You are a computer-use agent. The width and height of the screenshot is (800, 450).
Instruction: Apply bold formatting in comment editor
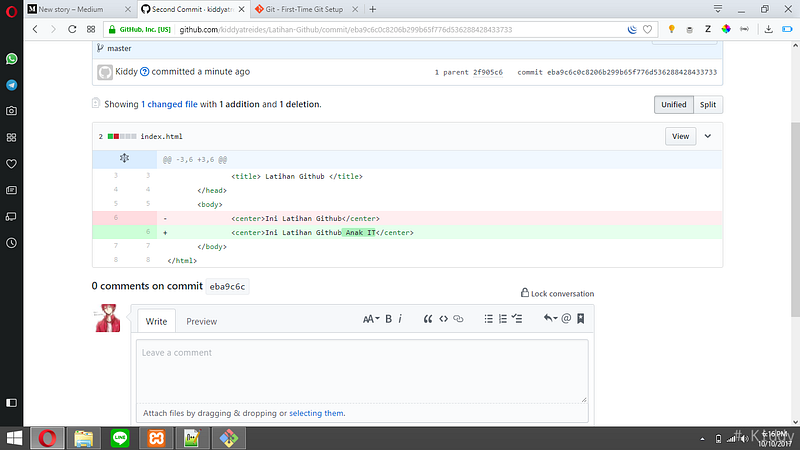pos(388,319)
